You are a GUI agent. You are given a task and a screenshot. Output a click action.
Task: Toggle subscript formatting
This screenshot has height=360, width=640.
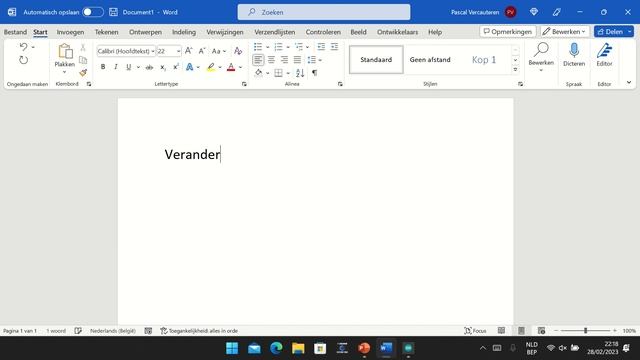point(163,67)
